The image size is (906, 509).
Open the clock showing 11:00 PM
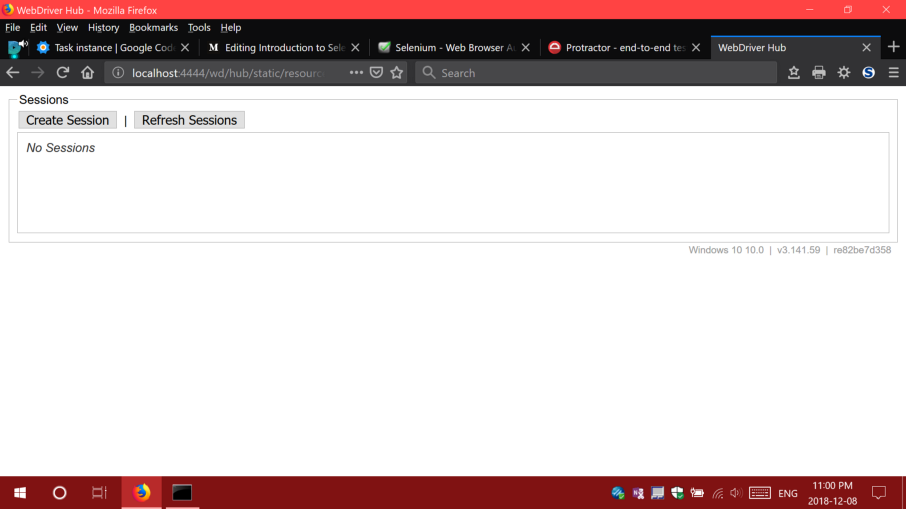(832, 493)
